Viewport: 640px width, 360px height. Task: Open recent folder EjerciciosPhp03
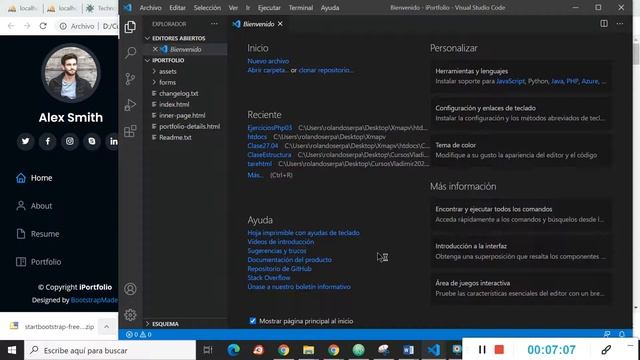click(269, 128)
